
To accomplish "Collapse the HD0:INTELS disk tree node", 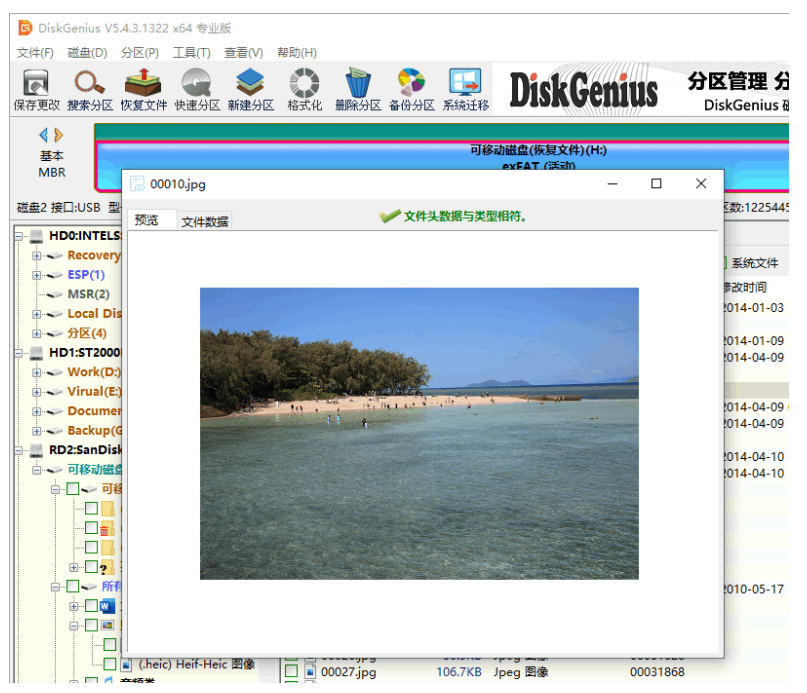I will click(21, 236).
